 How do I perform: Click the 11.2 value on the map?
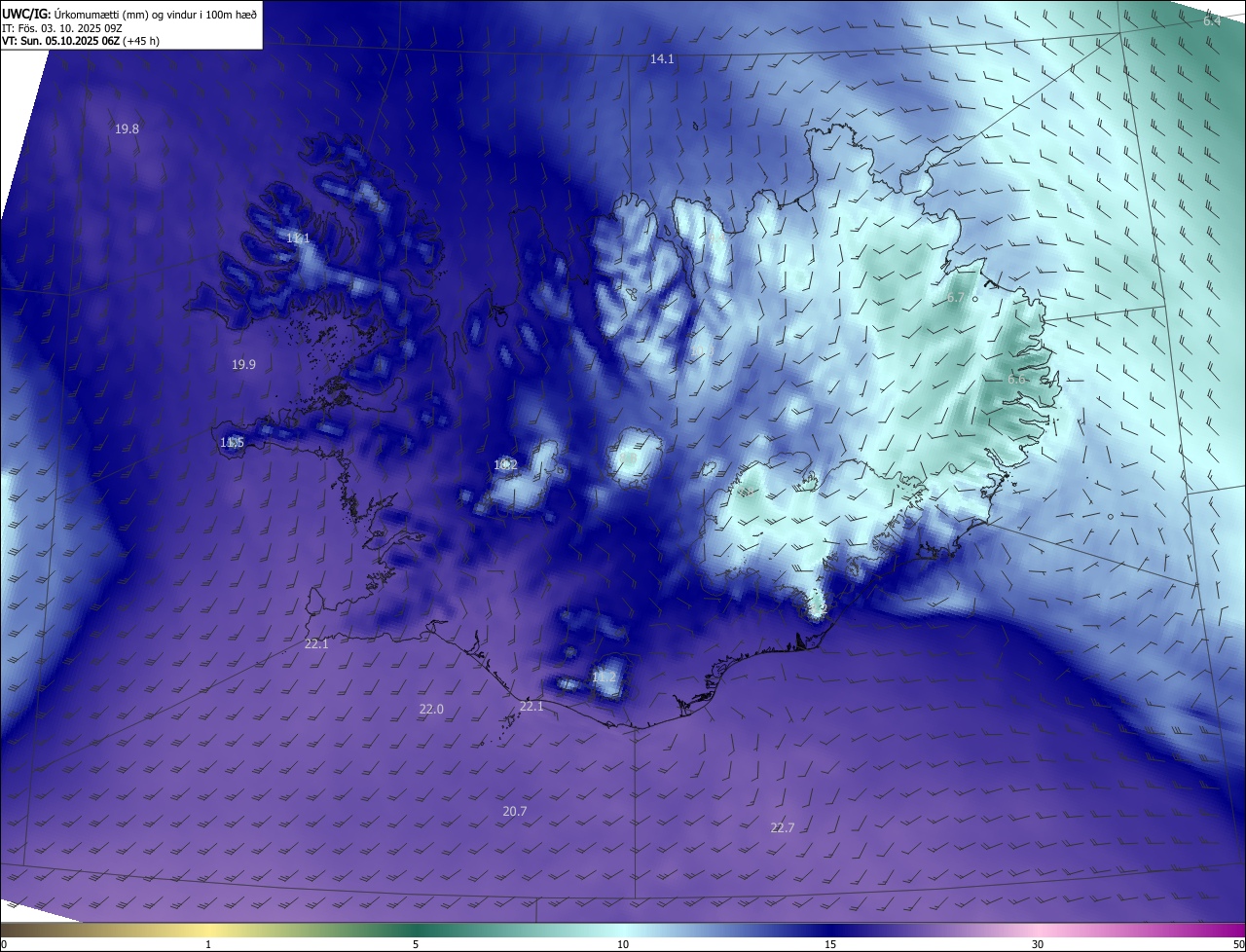(x=604, y=677)
